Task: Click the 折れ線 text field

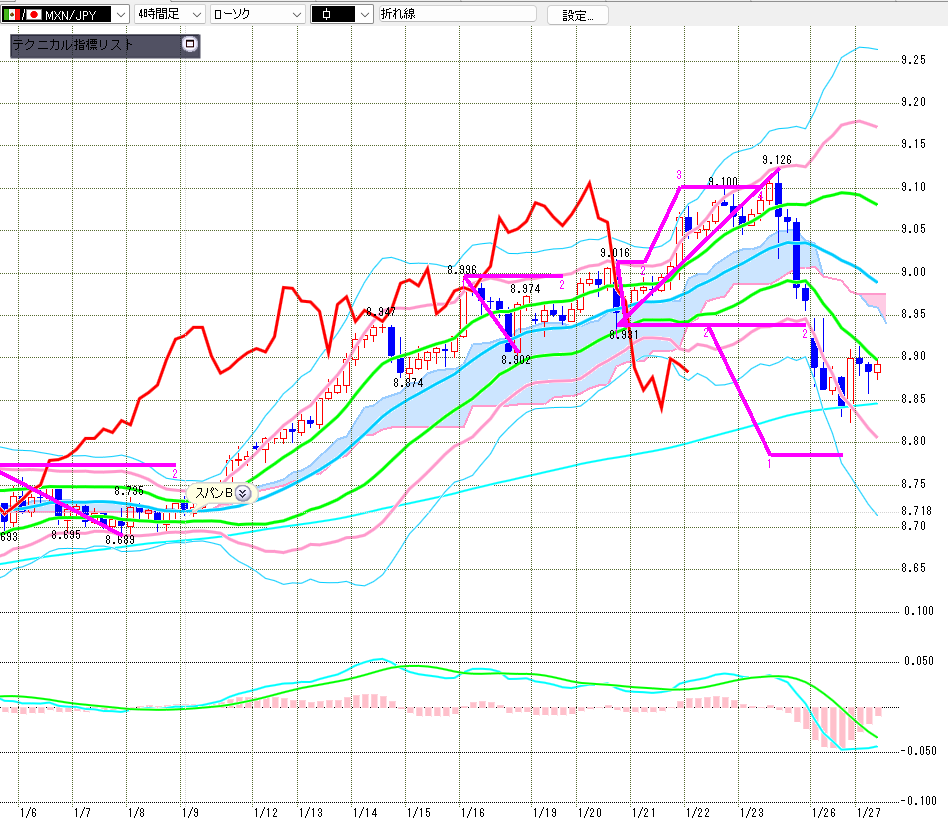Action: (456, 15)
